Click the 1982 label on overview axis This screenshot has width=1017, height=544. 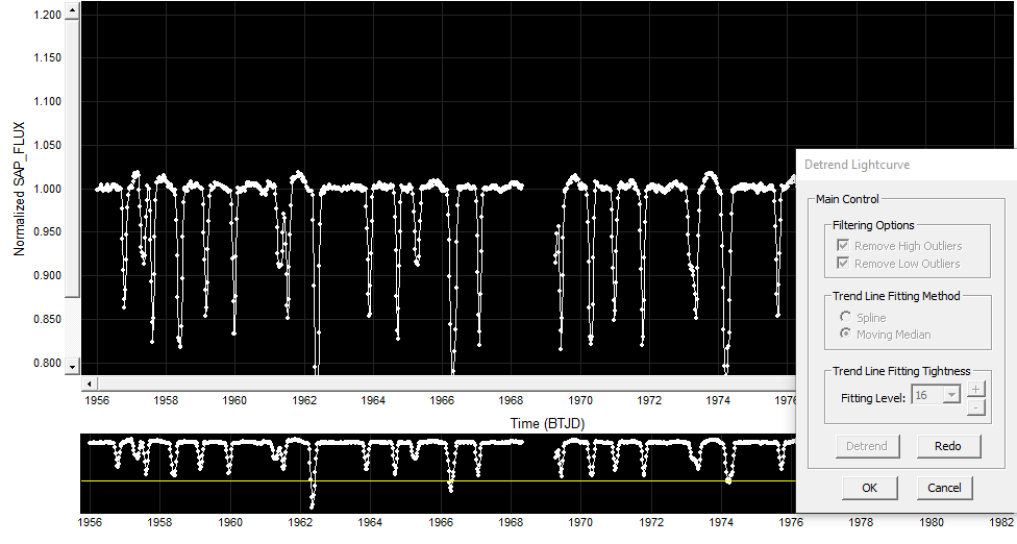click(1002, 522)
